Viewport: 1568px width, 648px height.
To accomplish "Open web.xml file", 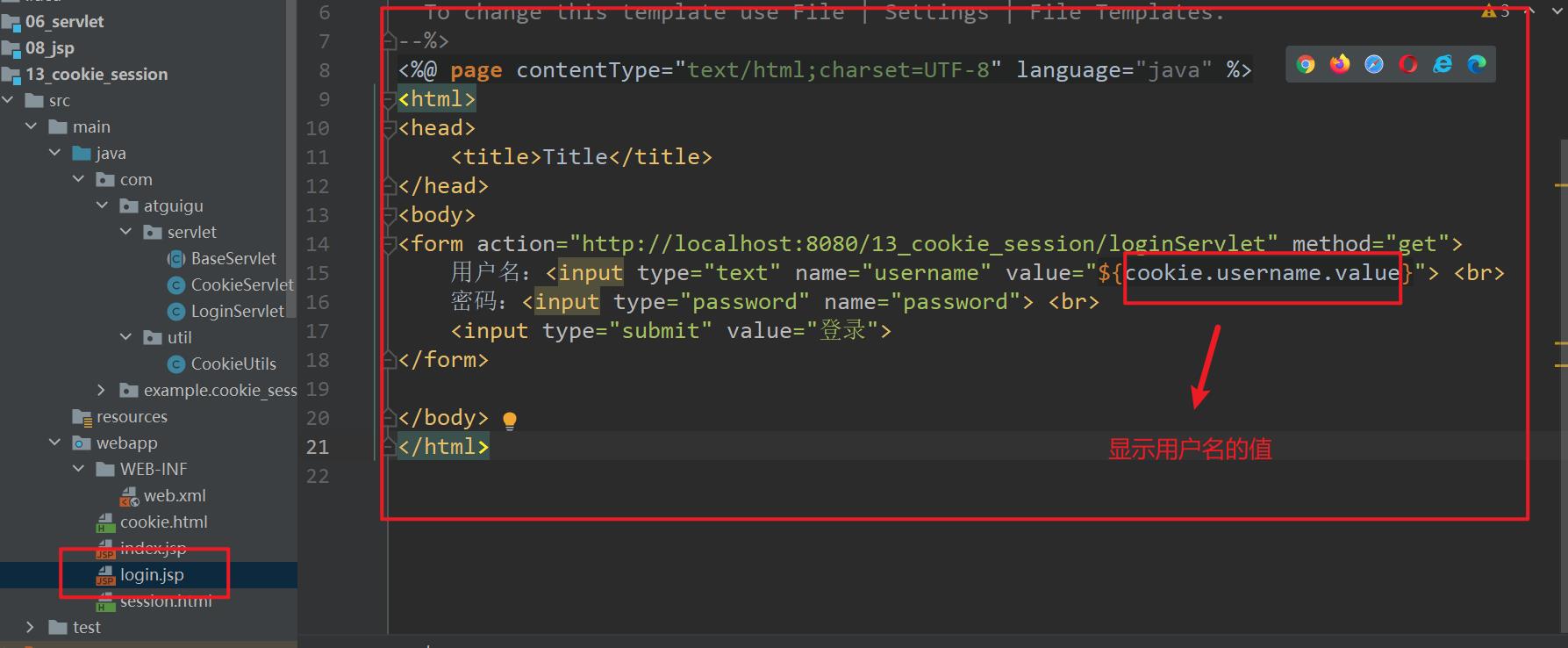I will tap(175, 496).
